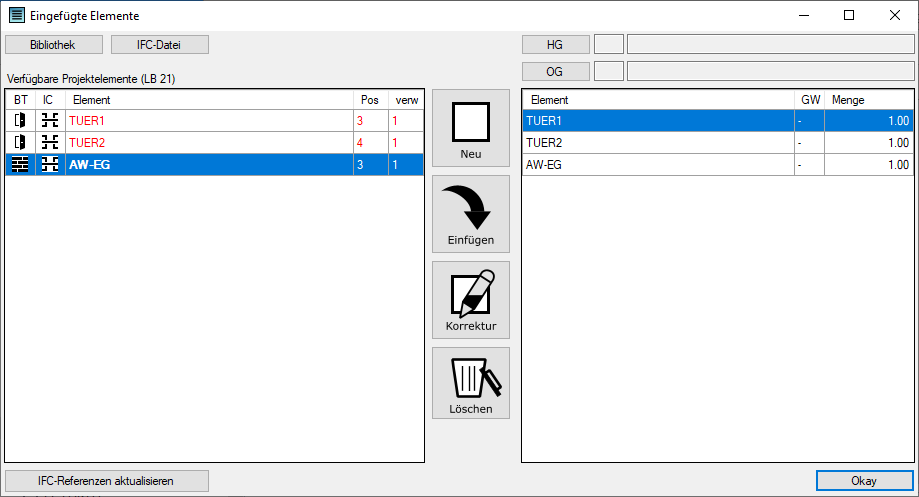This screenshot has height=497, width=919.
Task: Select TUER1 in available project elements
Action: pyautogui.click(x=215, y=121)
